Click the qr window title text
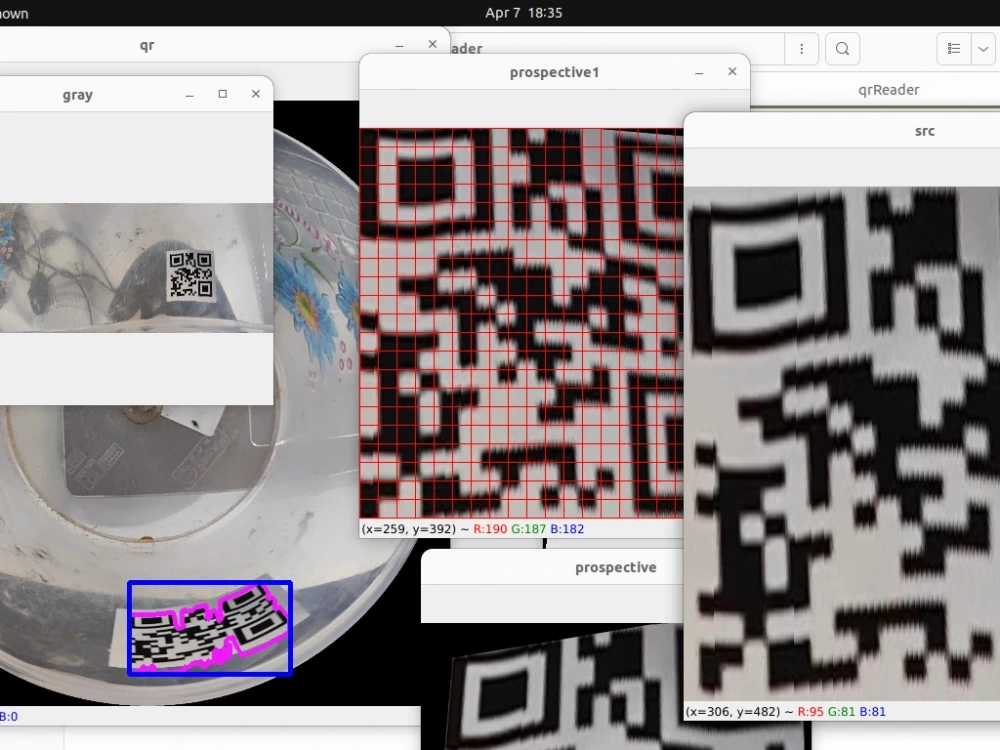The image size is (1000, 750). point(147,46)
